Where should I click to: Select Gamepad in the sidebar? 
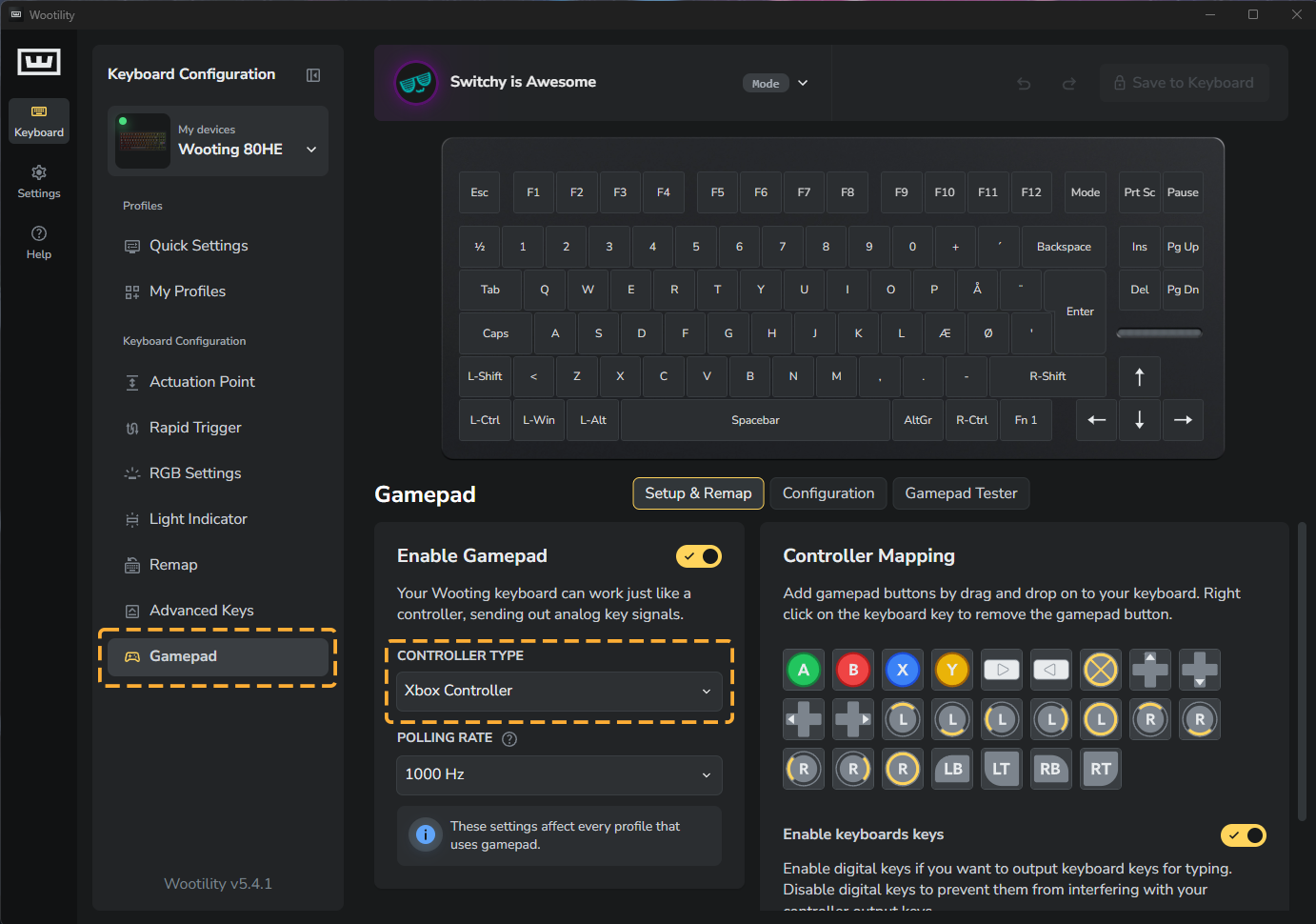tap(218, 657)
